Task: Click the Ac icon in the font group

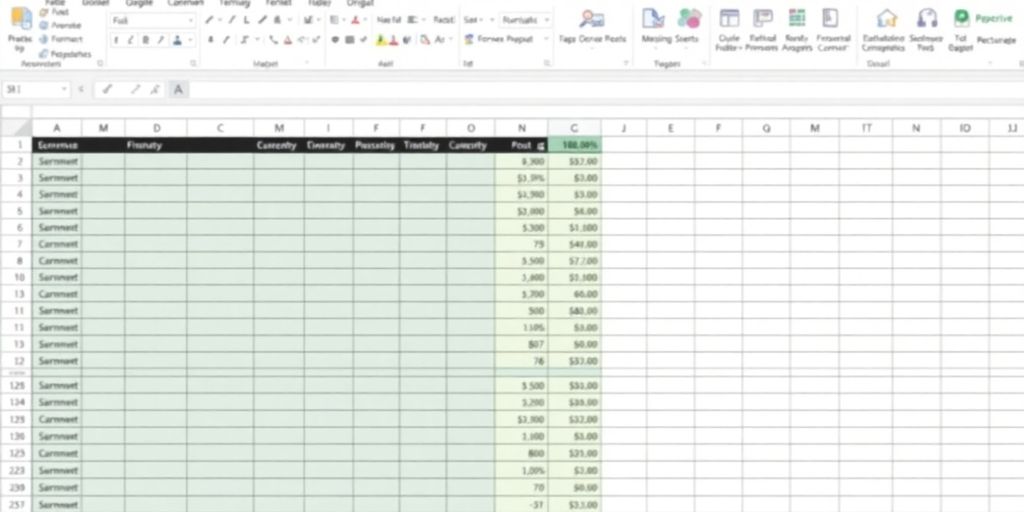Action: (x=440, y=40)
